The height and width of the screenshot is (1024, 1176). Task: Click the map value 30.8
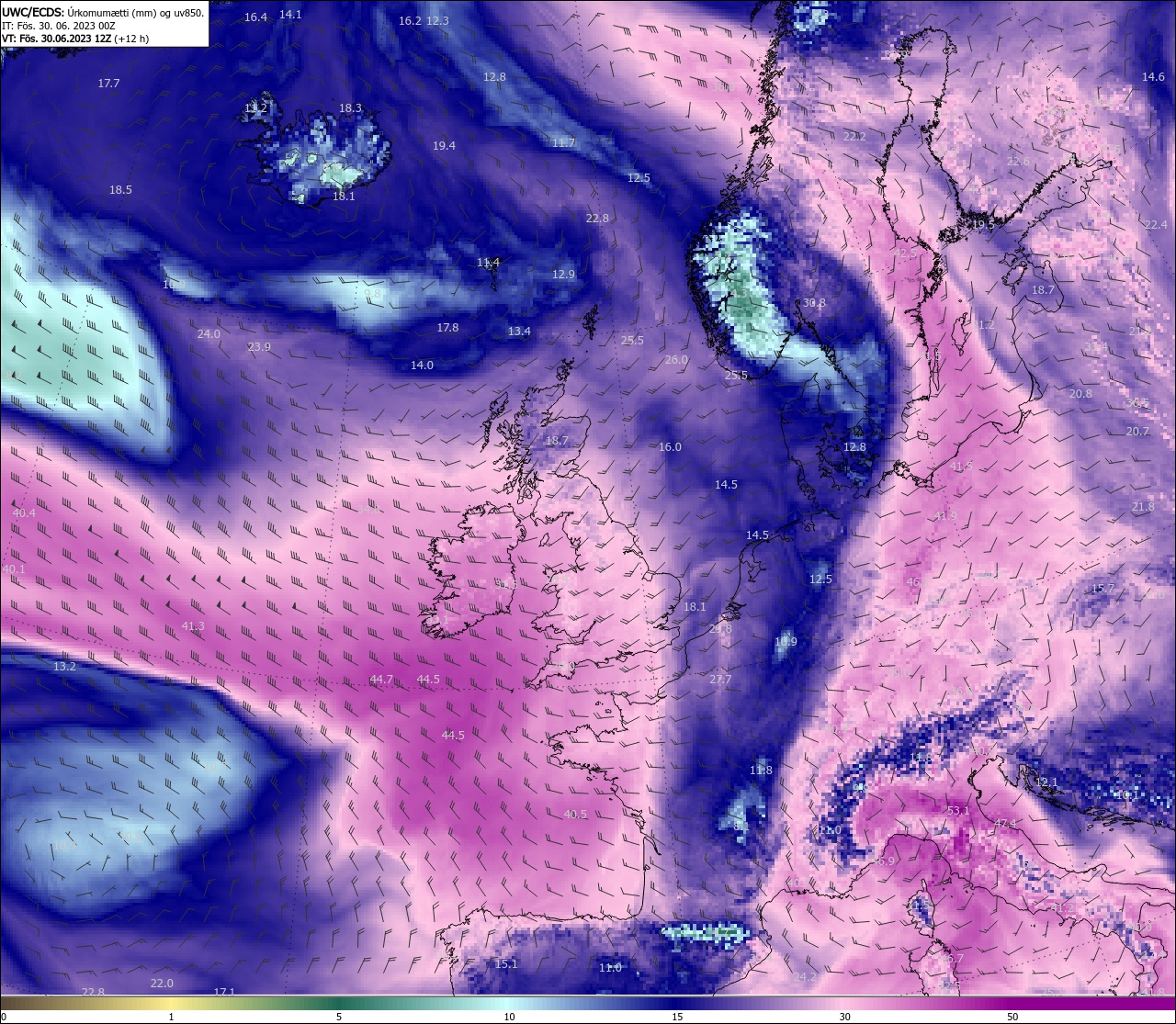(814, 302)
